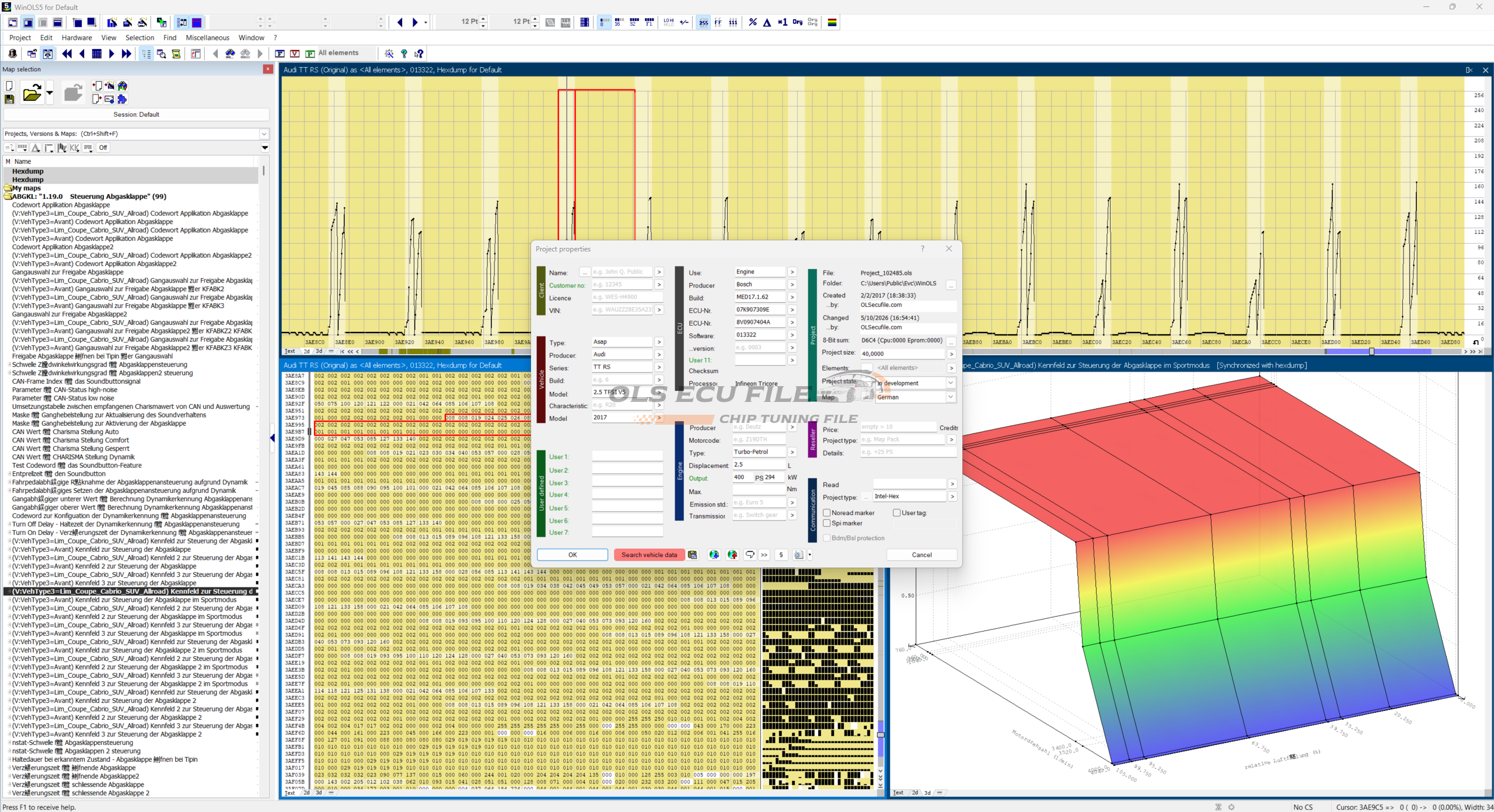Click the '...' browse button beside Folder path
Screen dimensions: 1494x812
tap(951, 285)
